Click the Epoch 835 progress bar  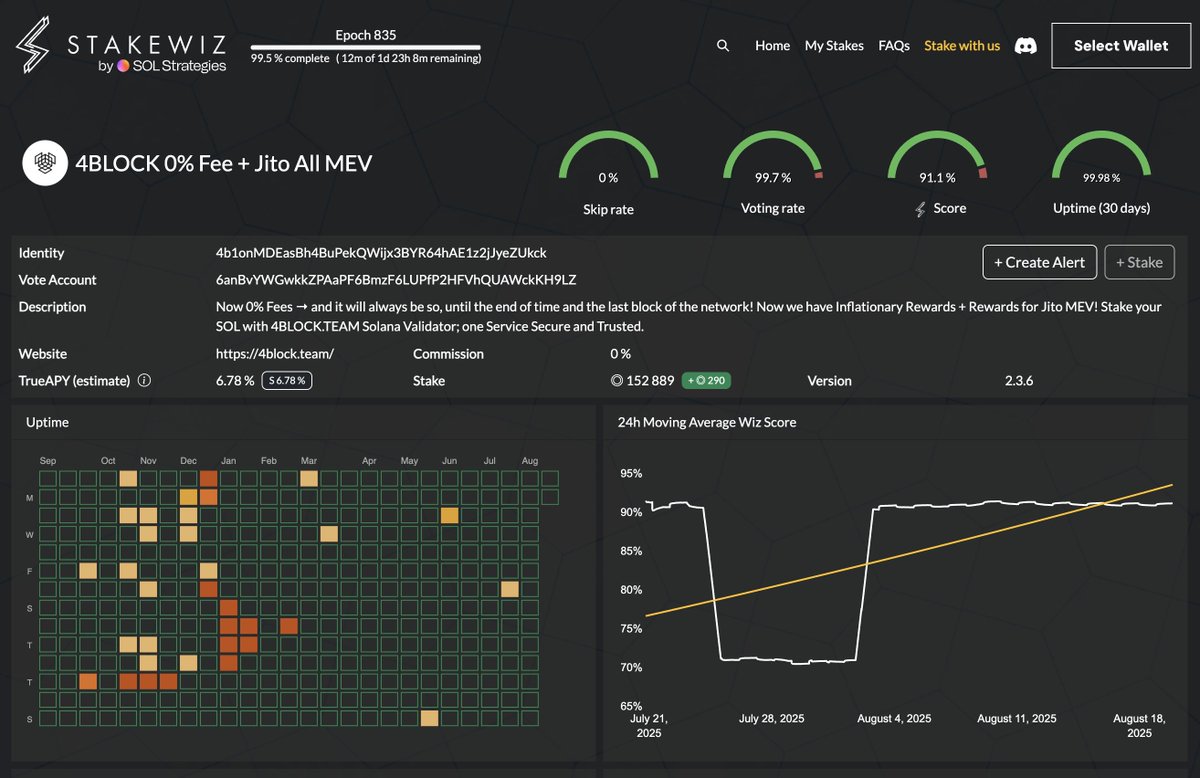[x=365, y=47]
